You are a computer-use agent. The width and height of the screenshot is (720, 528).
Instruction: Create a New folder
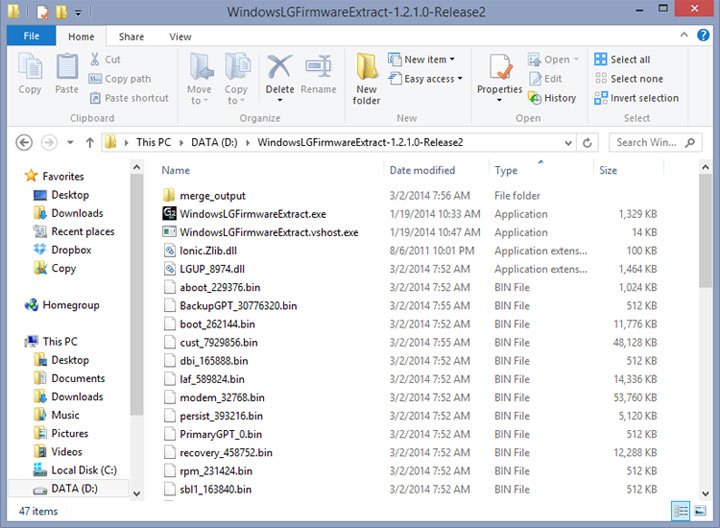pyautogui.click(x=366, y=78)
